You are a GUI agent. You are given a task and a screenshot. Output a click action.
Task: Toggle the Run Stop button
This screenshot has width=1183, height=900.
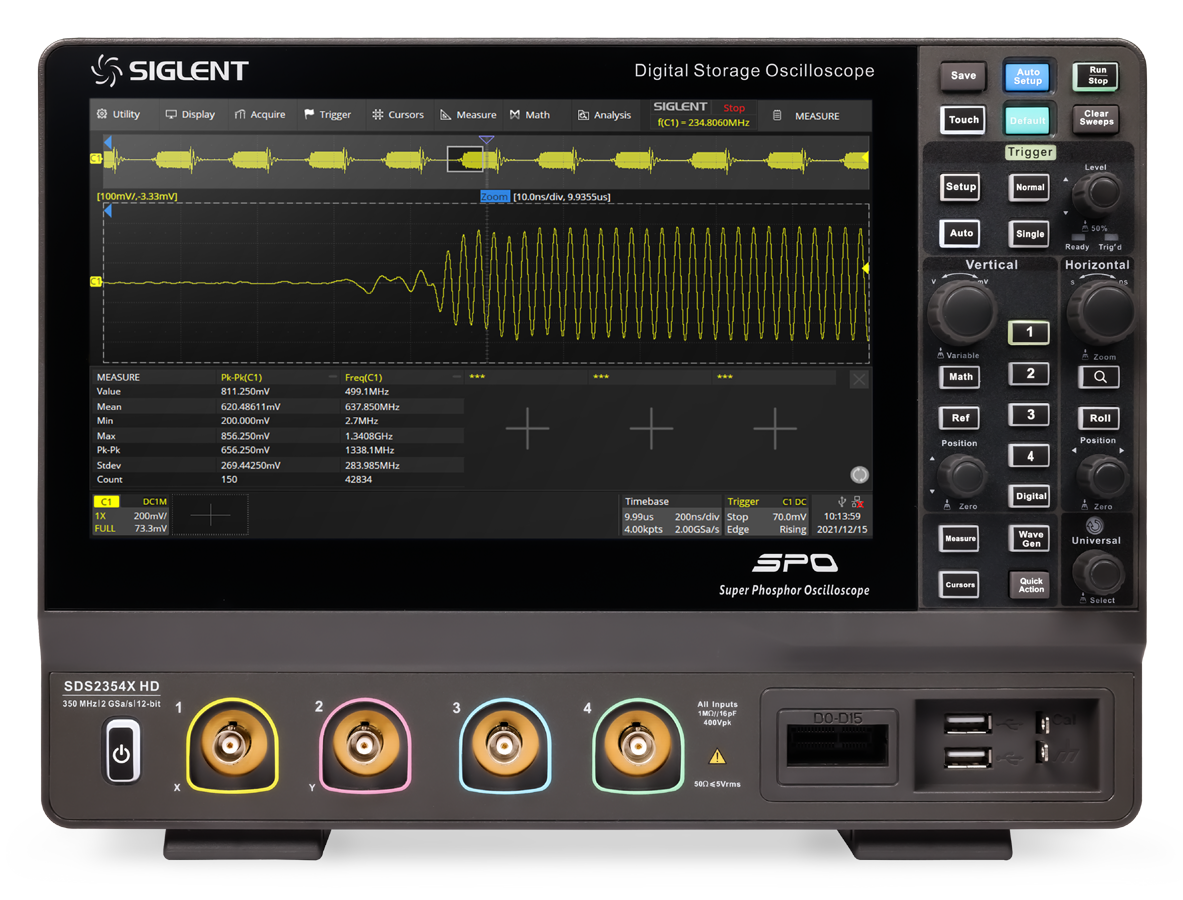click(x=1097, y=76)
